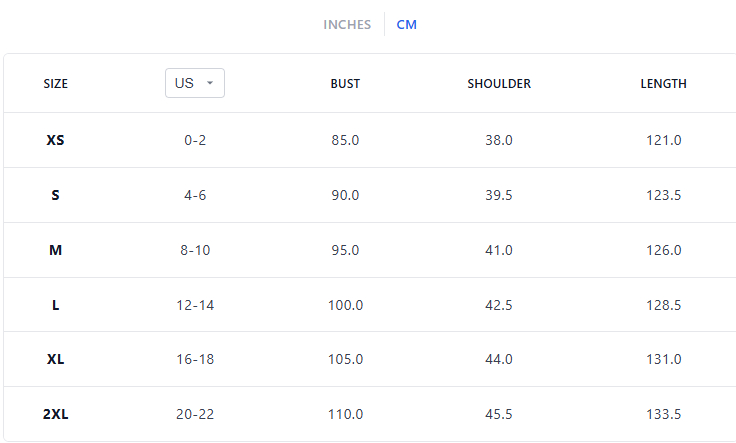Viewport: 736px width, 443px height.
Task: Click the 95.0 bust measurement
Action: click(345, 250)
